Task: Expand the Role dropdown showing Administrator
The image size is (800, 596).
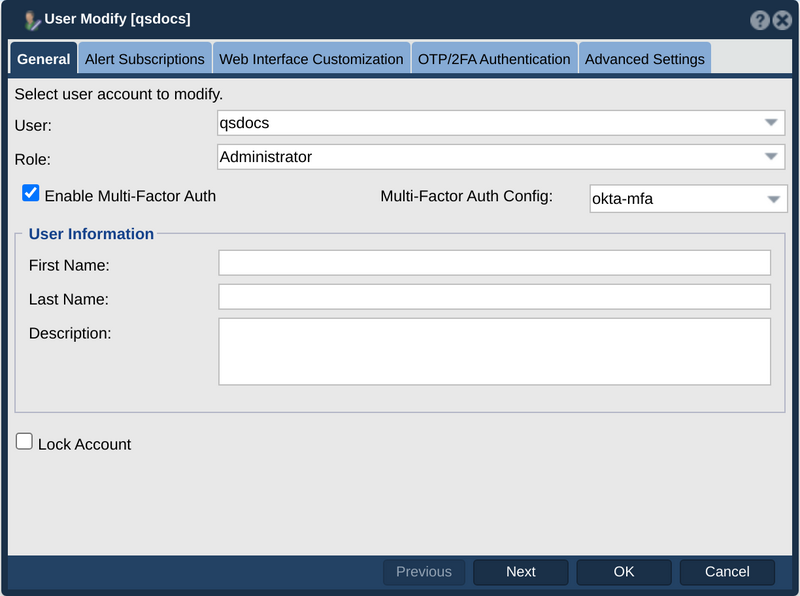Action: 501,157
